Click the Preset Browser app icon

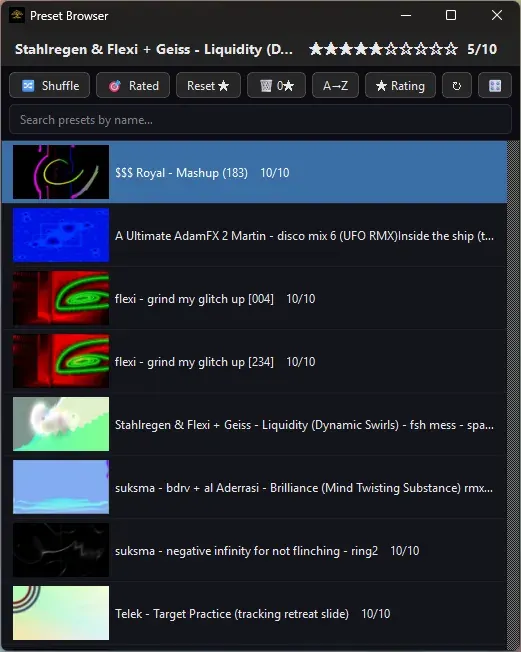pos(17,15)
